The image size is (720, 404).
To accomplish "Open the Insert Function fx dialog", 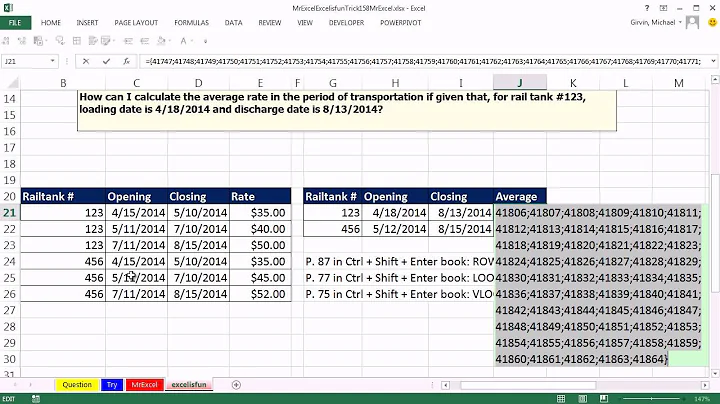I will (126, 61).
